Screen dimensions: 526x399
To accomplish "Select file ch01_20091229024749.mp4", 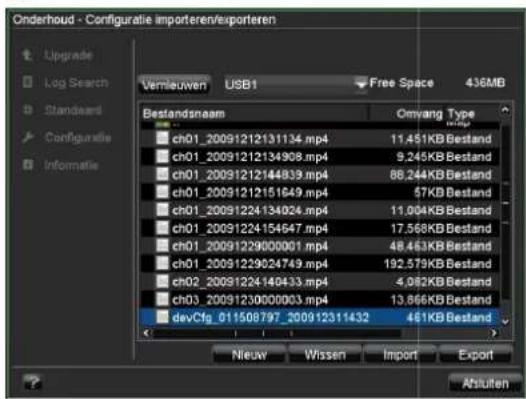I will 319,264.
